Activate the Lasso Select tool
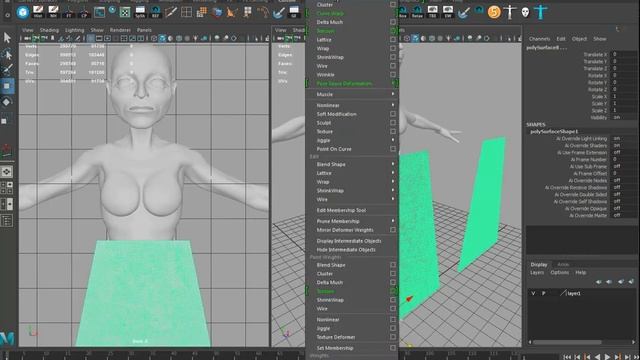This screenshot has height=360, width=640. pos(7,54)
